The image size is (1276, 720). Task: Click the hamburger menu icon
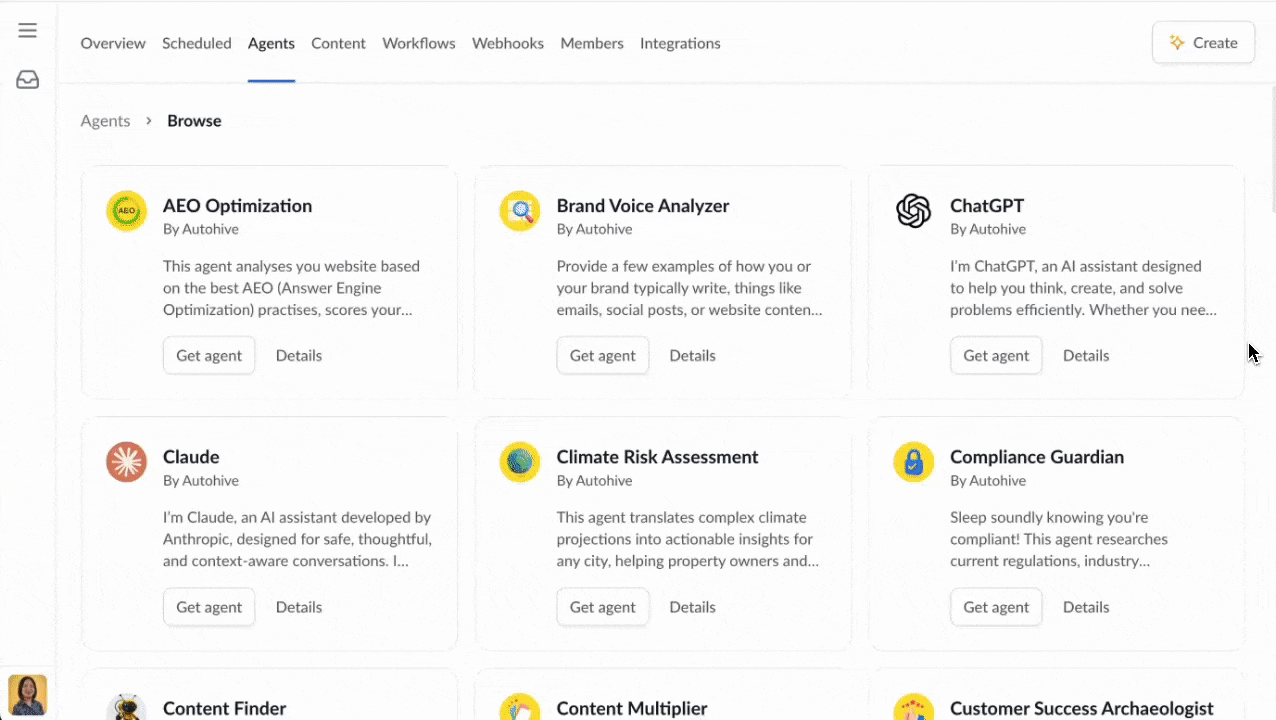[27, 29]
